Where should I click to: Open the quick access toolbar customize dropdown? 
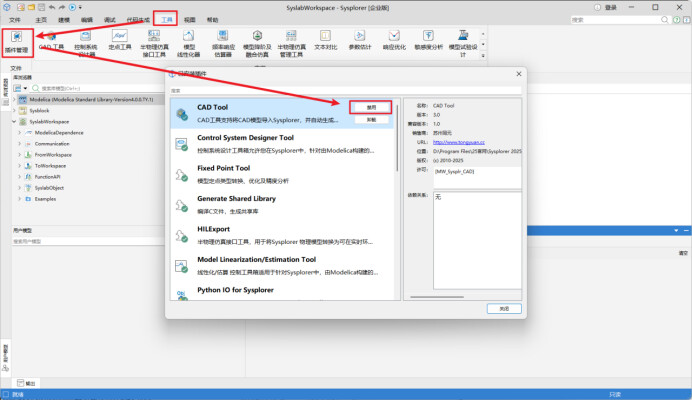pyautogui.click(x=80, y=7)
